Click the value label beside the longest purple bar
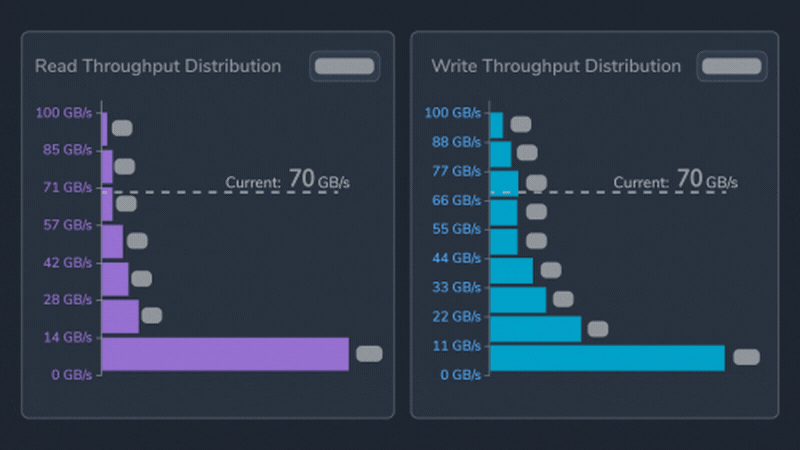This screenshot has width=800, height=450. tap(369, 353)
